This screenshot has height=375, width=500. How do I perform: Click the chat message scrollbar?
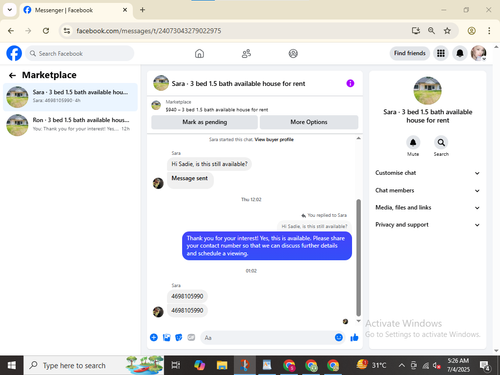click(x=359, y=257)
